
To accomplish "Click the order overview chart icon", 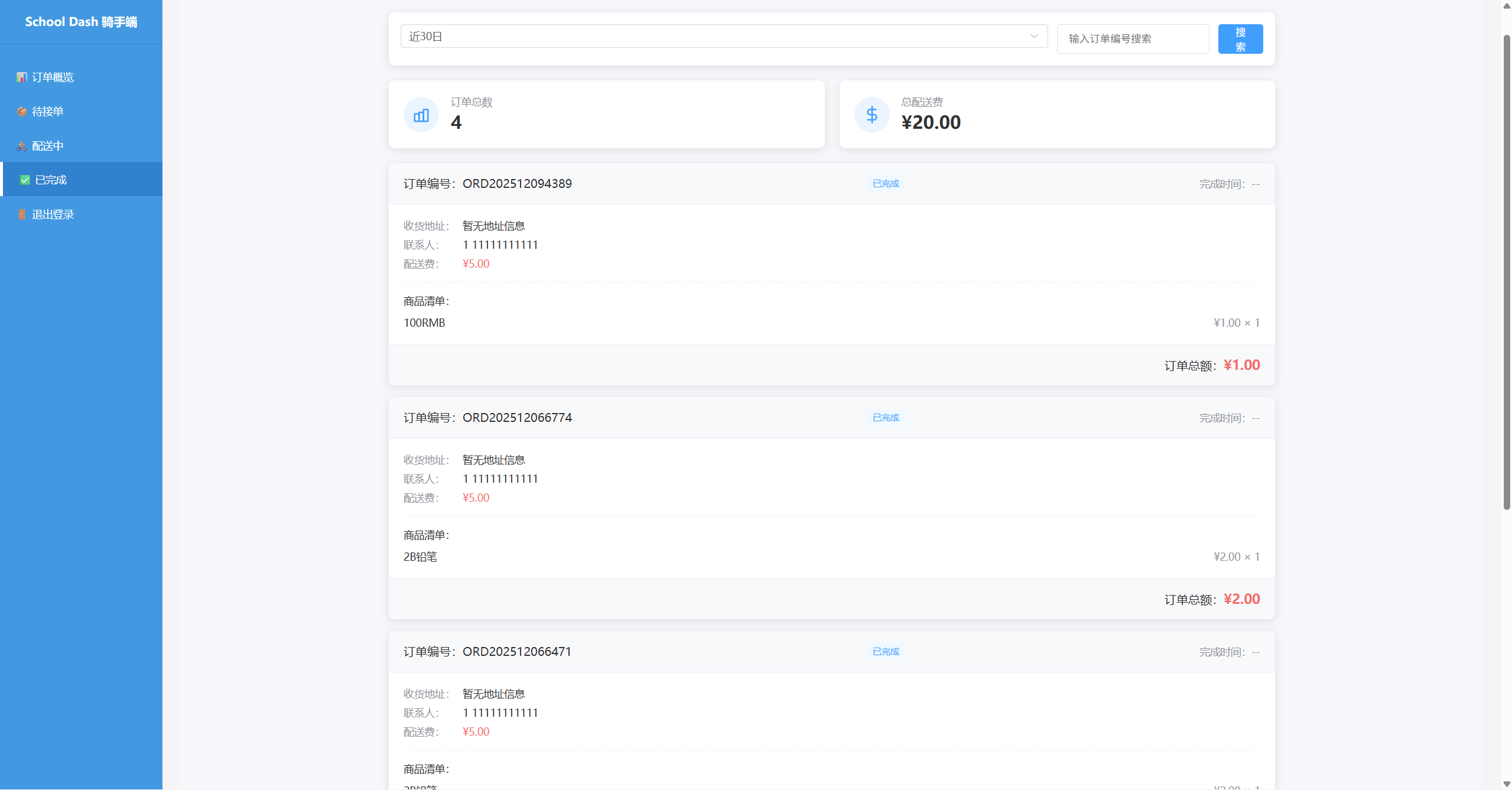I will (x=22, y=77).
